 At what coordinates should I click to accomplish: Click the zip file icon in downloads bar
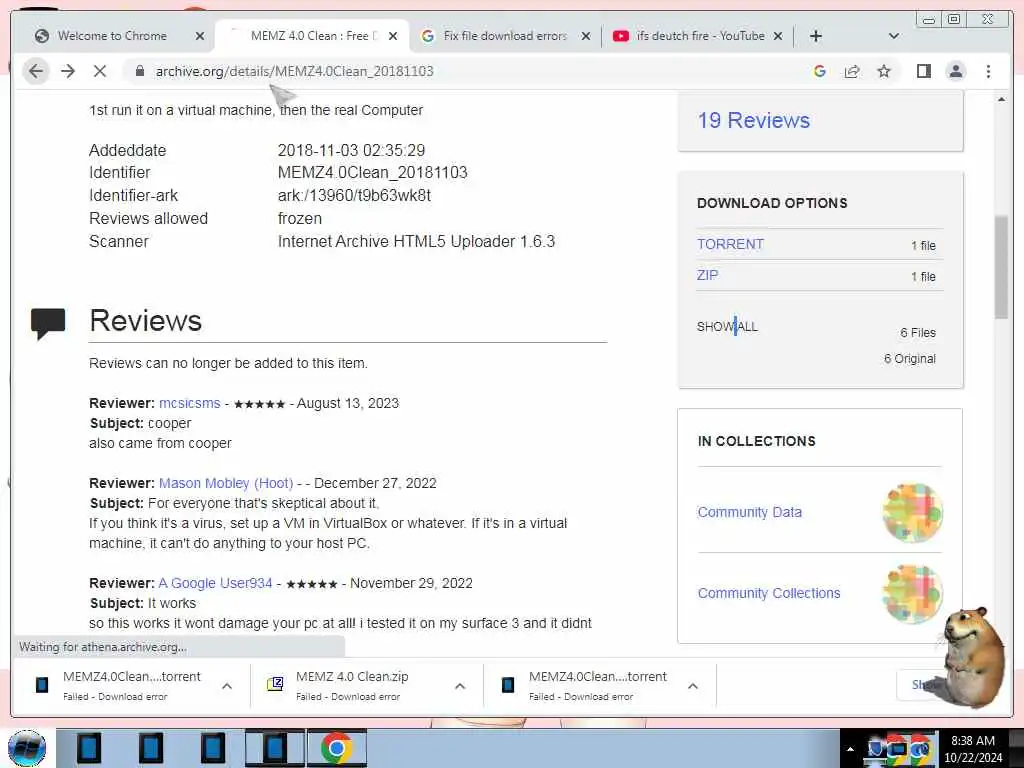[x=275, y=684]
